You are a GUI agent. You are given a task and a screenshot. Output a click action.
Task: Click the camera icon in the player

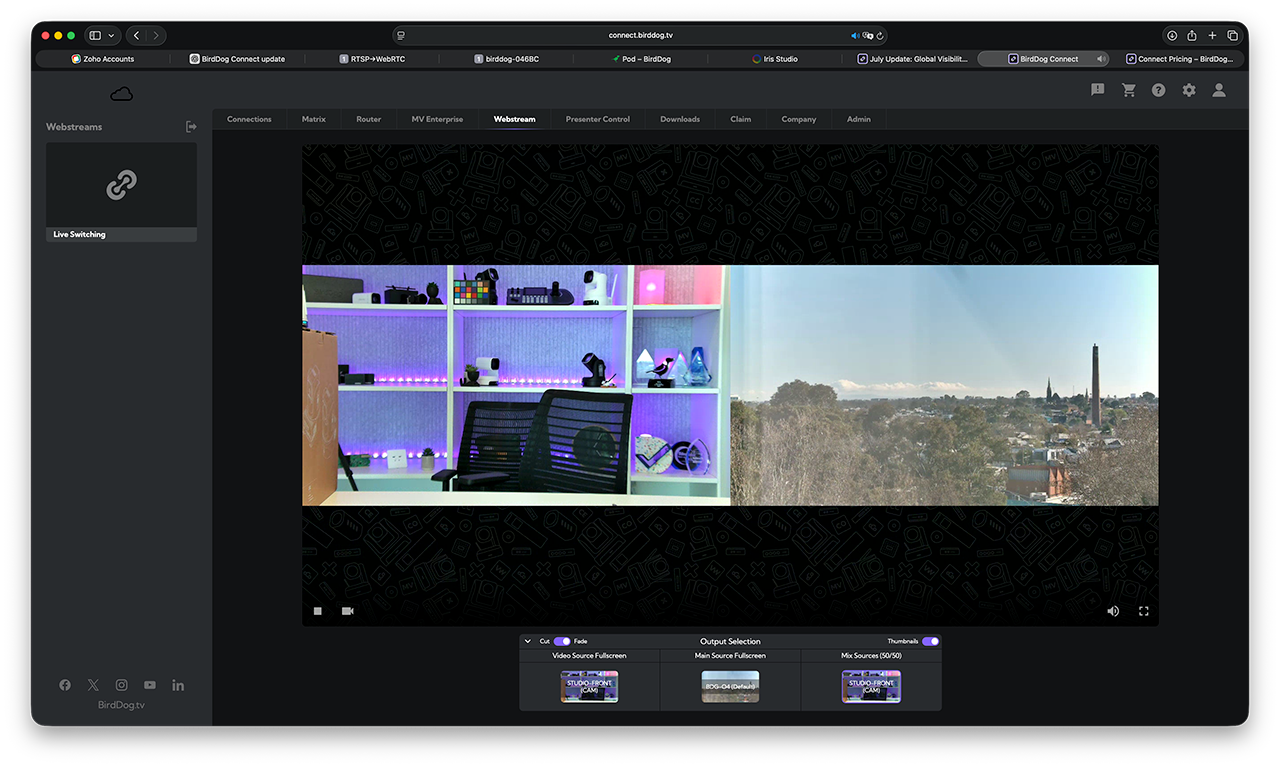click(x=348, y=611)
